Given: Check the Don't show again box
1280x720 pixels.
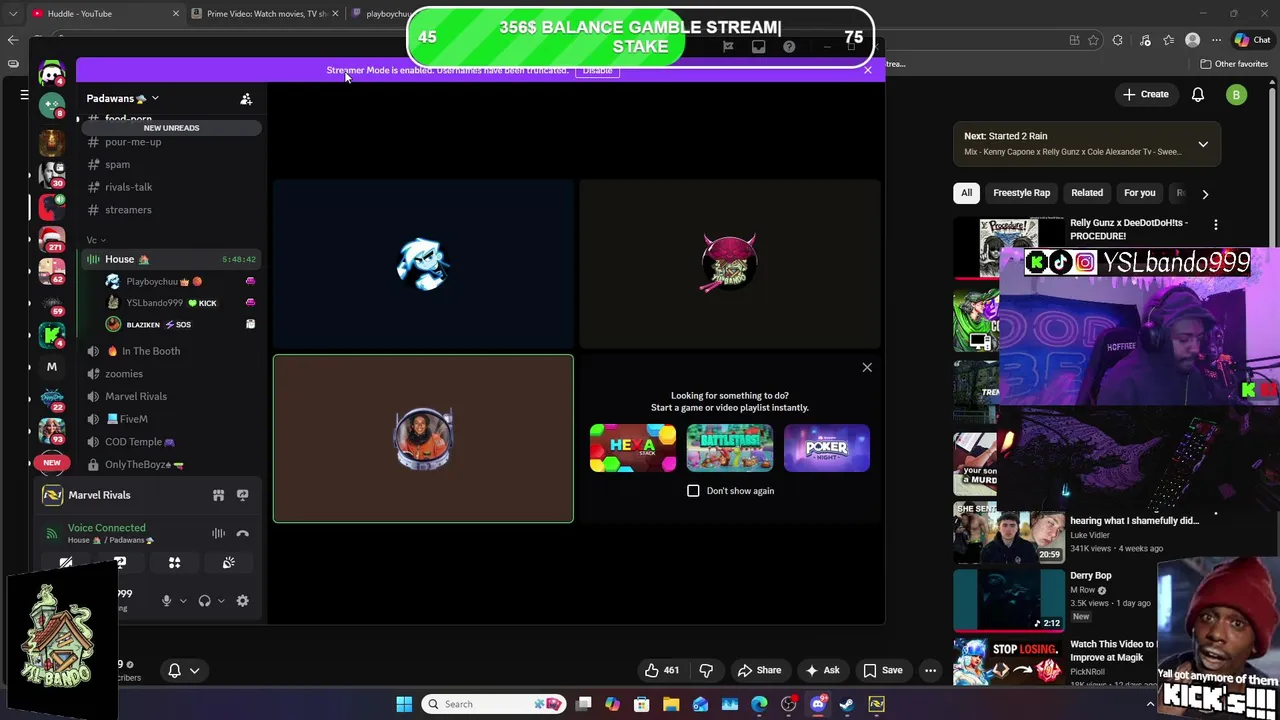Looking at the screenshot, I should [x=693, y=491].
